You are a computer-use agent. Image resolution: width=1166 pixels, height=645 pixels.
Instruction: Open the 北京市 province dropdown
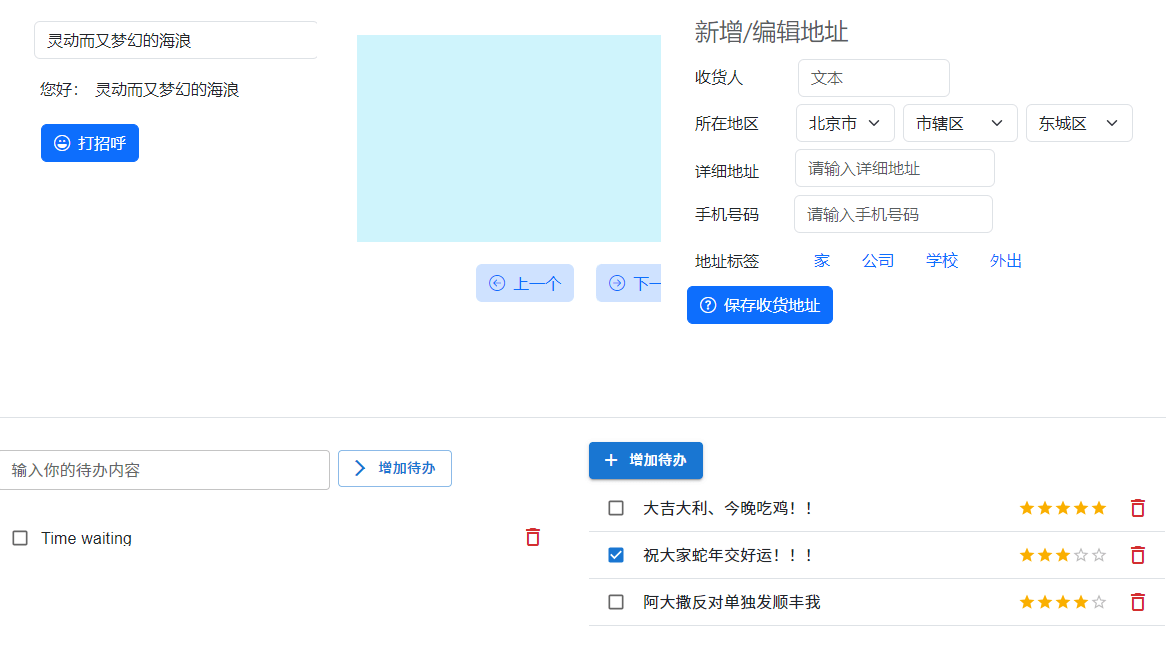coord(845,122)
